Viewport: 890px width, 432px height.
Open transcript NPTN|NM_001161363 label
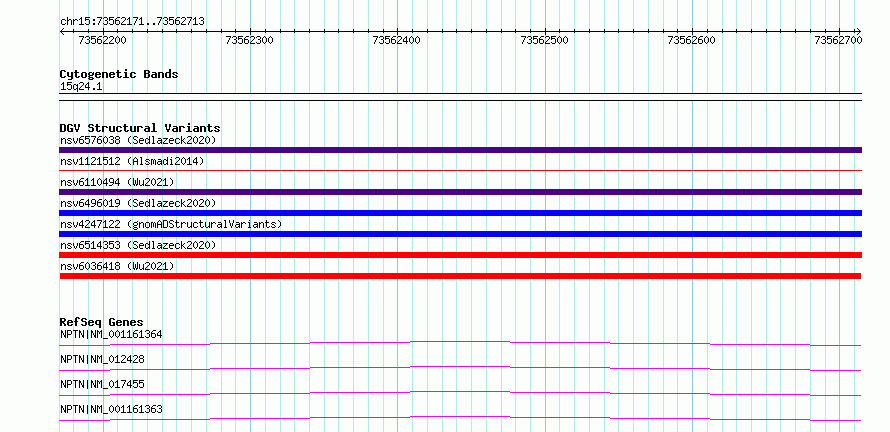tap(111, 409)
